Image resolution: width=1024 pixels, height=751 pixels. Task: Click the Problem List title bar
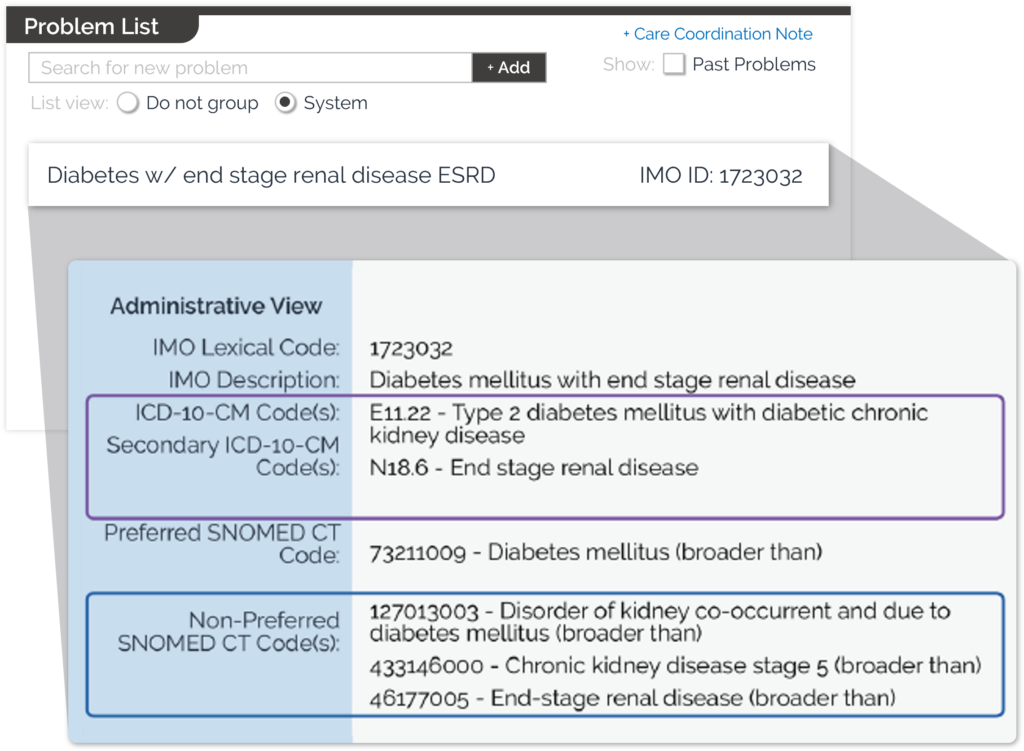coord(90,26)
